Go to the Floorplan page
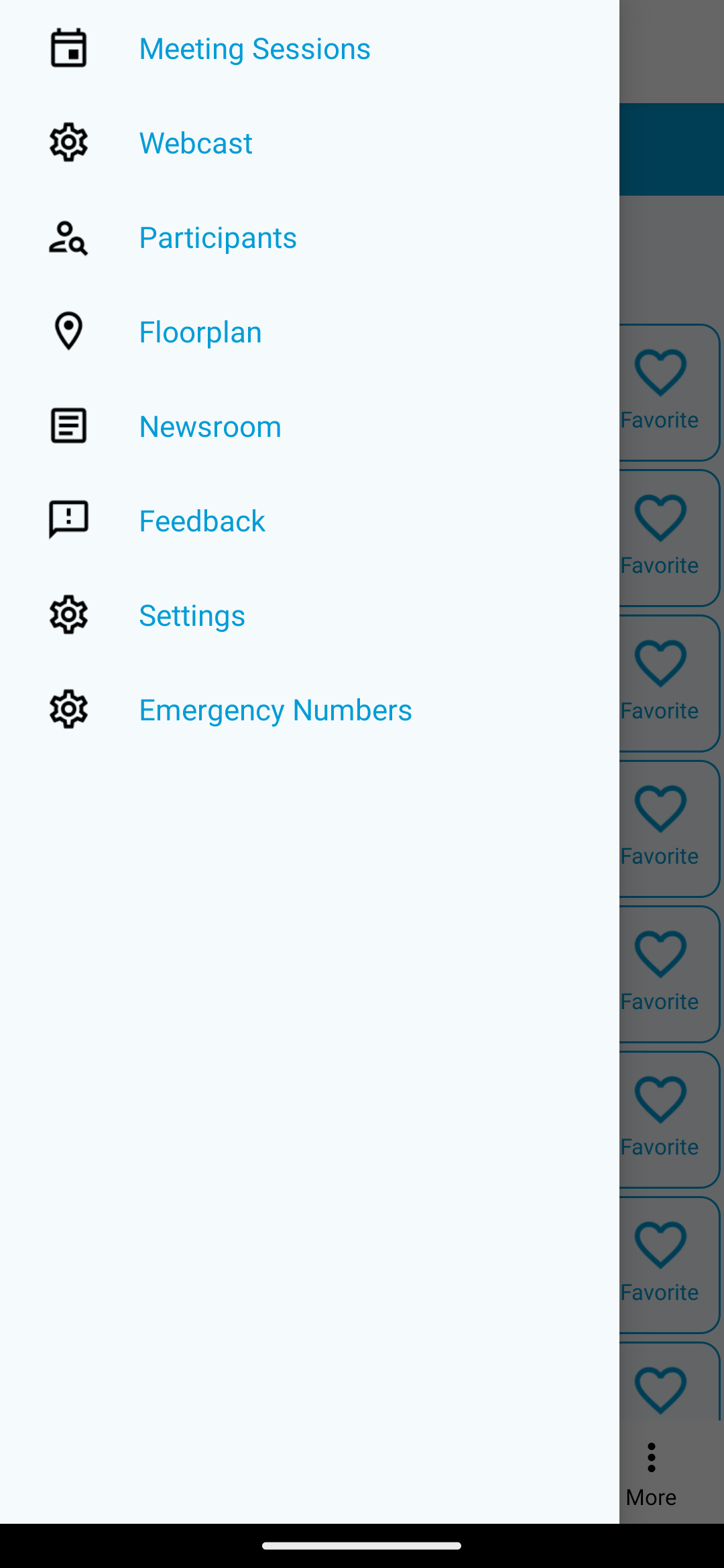 click(200, 332)
